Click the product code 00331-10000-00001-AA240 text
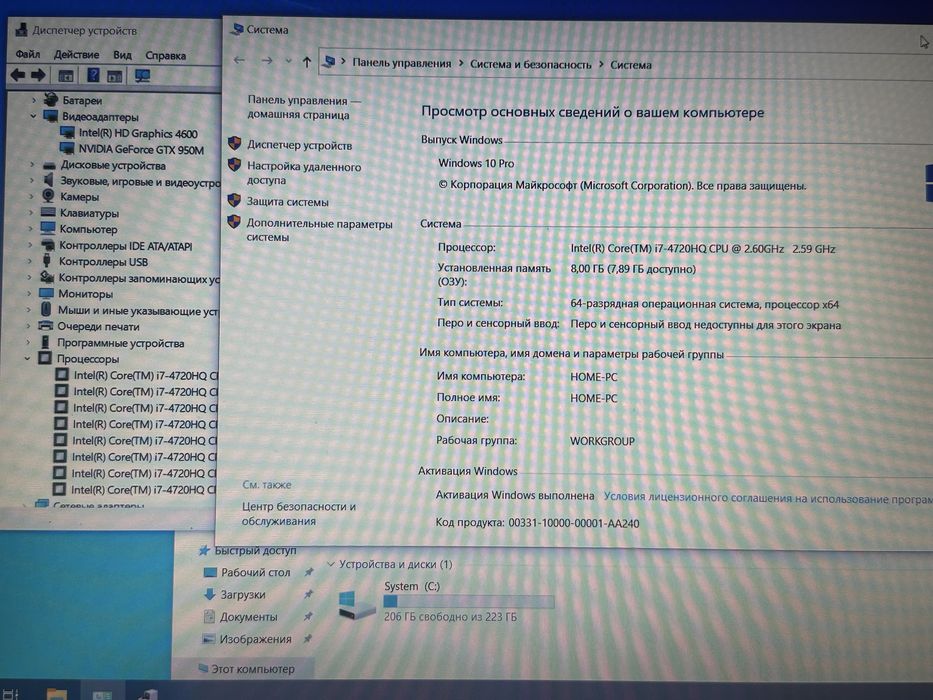The height and width of the screenshot is (700, 933). pyautogui.click(x=574, y=523)
